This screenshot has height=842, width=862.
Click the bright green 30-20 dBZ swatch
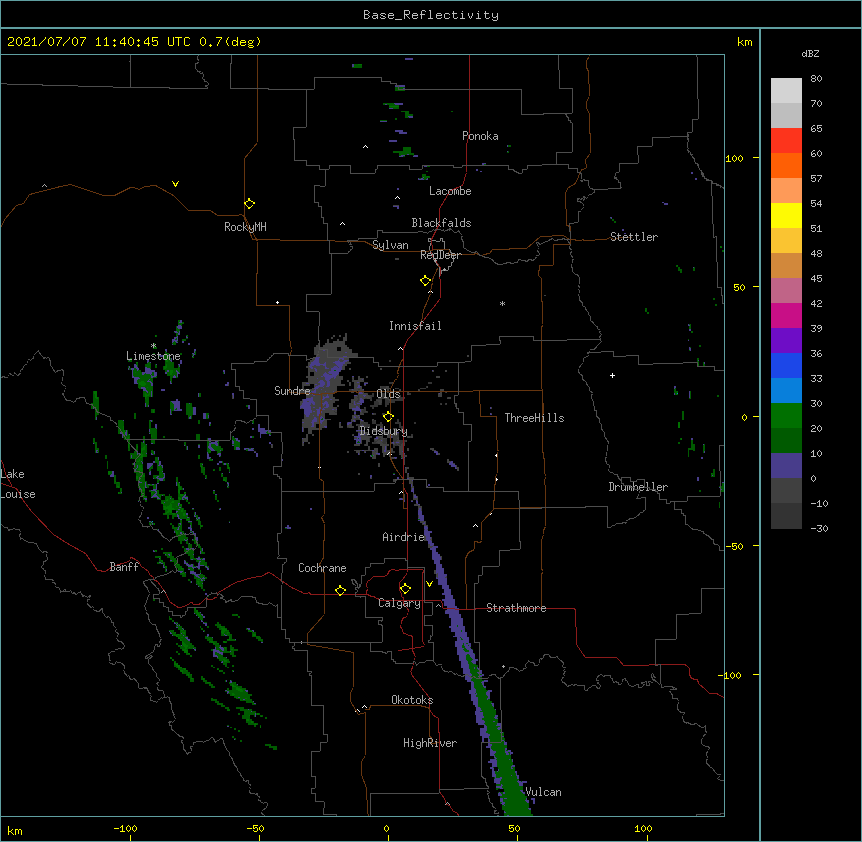[786, 416]
